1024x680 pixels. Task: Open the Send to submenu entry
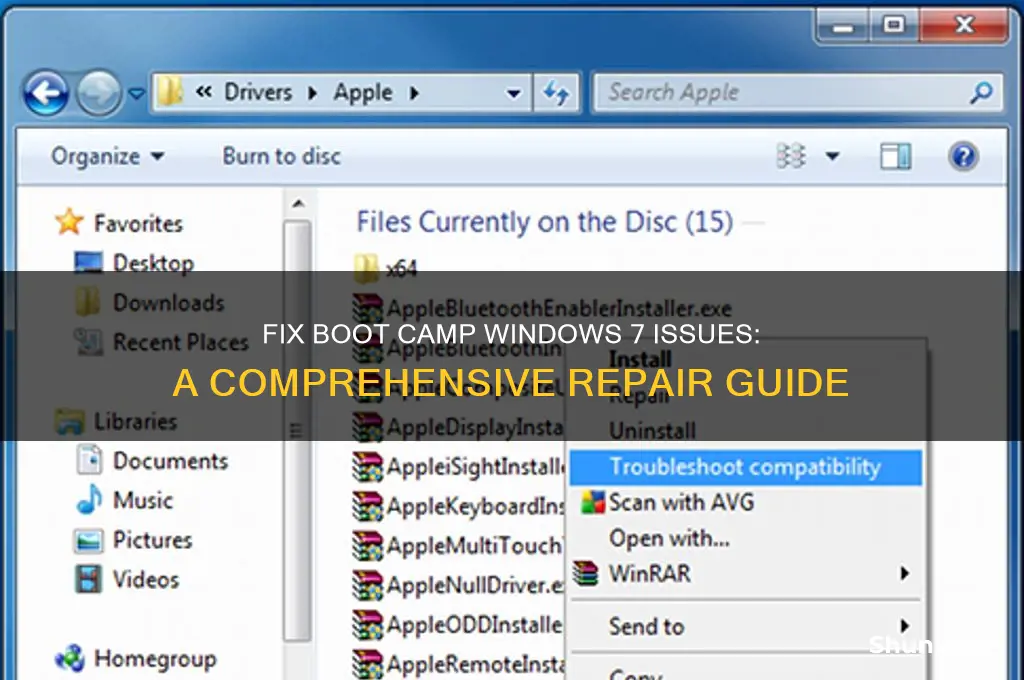[x=745, y=626]
